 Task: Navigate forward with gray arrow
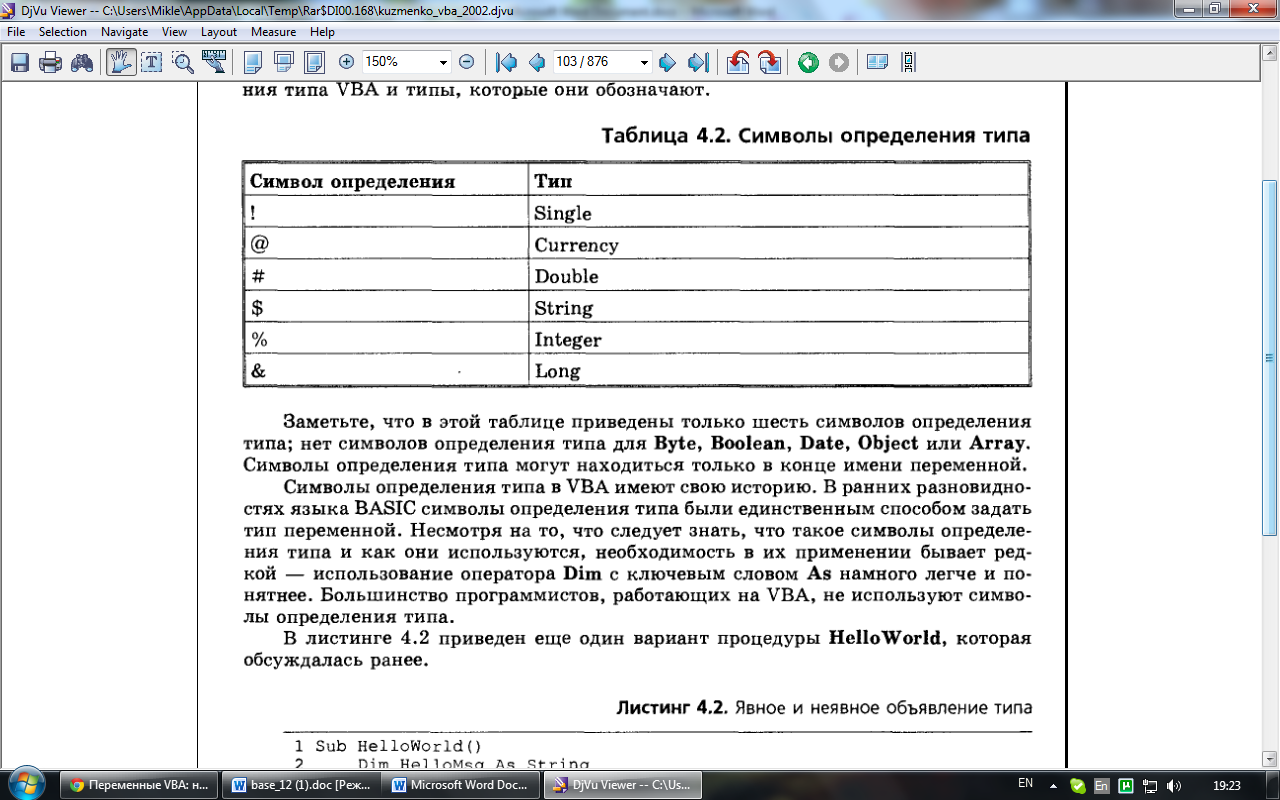(838, 62)
